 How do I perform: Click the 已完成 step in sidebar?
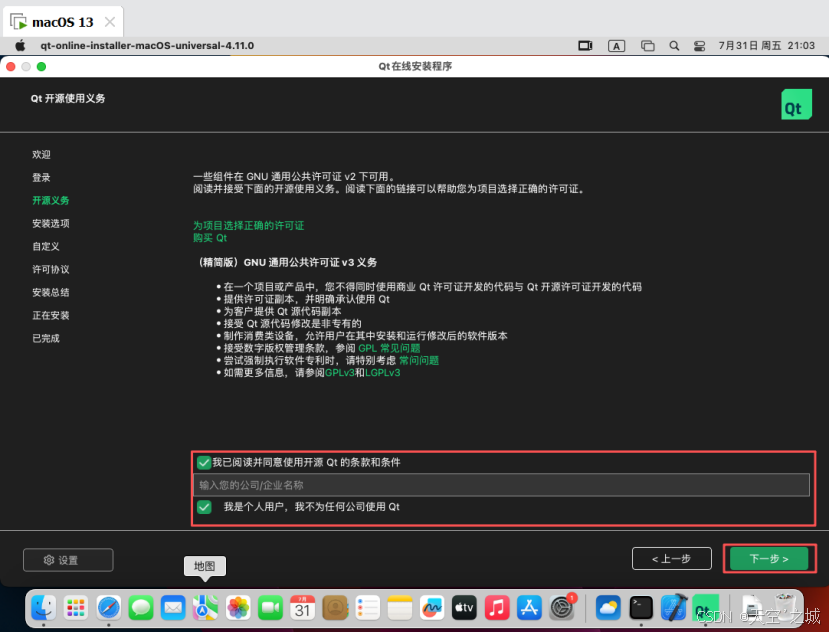pyautogui.click(x=46, y=338)
